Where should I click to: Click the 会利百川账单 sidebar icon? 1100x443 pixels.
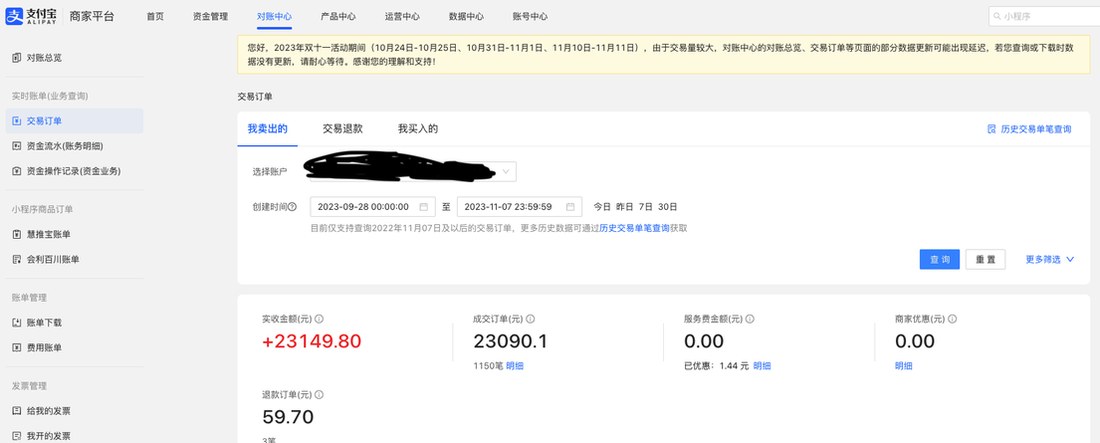(x=17, y=260)
